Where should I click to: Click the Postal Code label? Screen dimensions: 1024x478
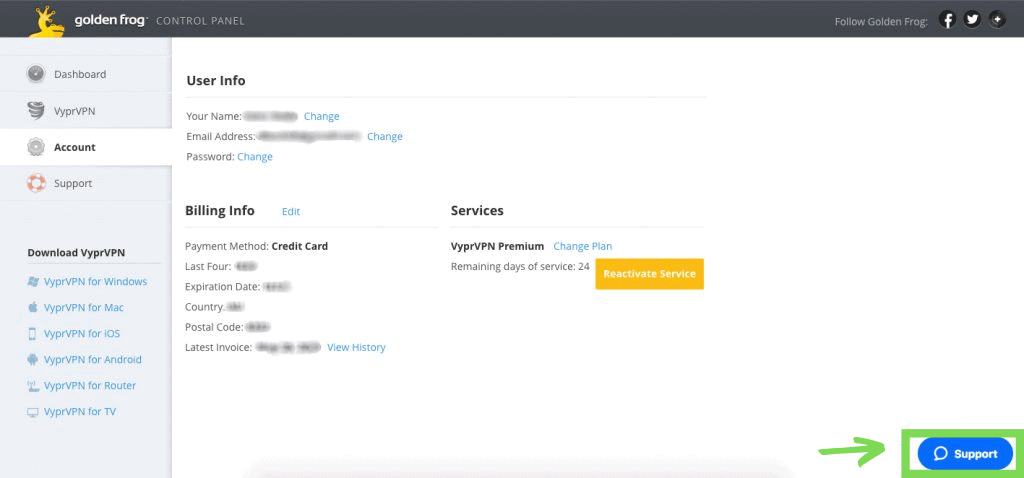(215, 327)
